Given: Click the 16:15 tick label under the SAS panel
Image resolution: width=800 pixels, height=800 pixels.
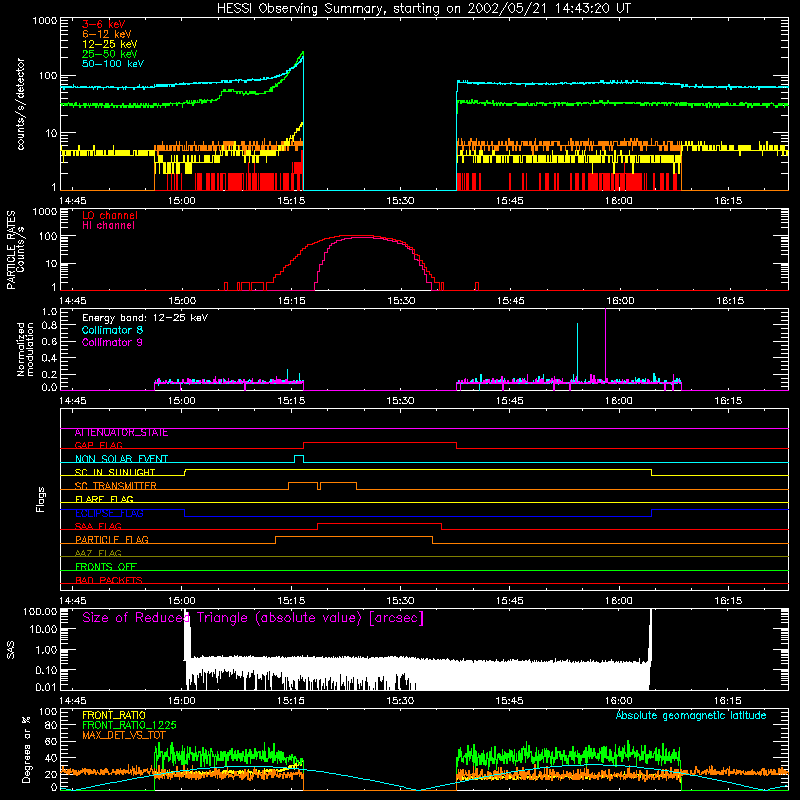Looking at the screenshot, I should click(x=728, y=701).
